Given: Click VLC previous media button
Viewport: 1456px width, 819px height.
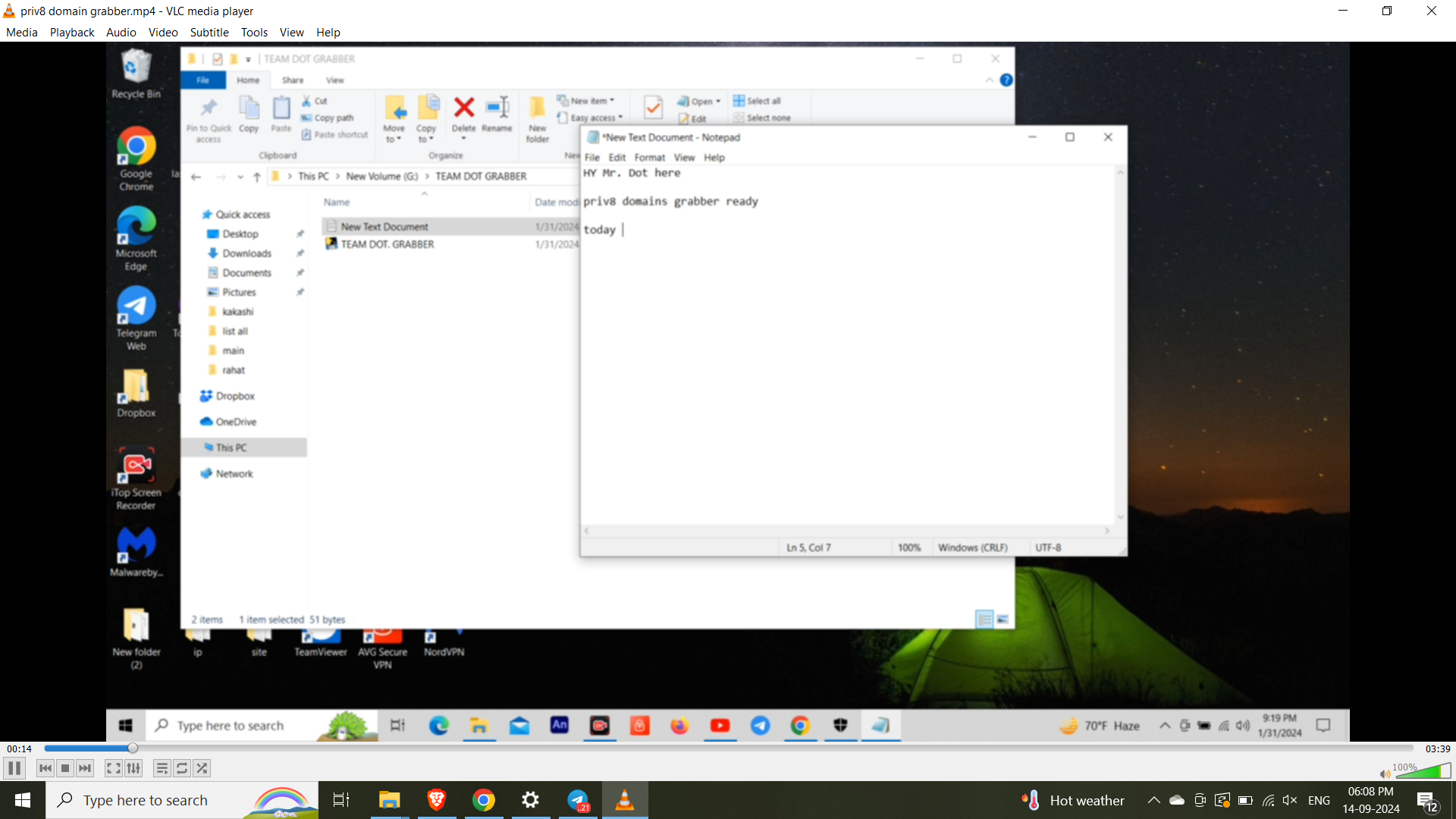Looking at the screenshot, I should [45, 768].
